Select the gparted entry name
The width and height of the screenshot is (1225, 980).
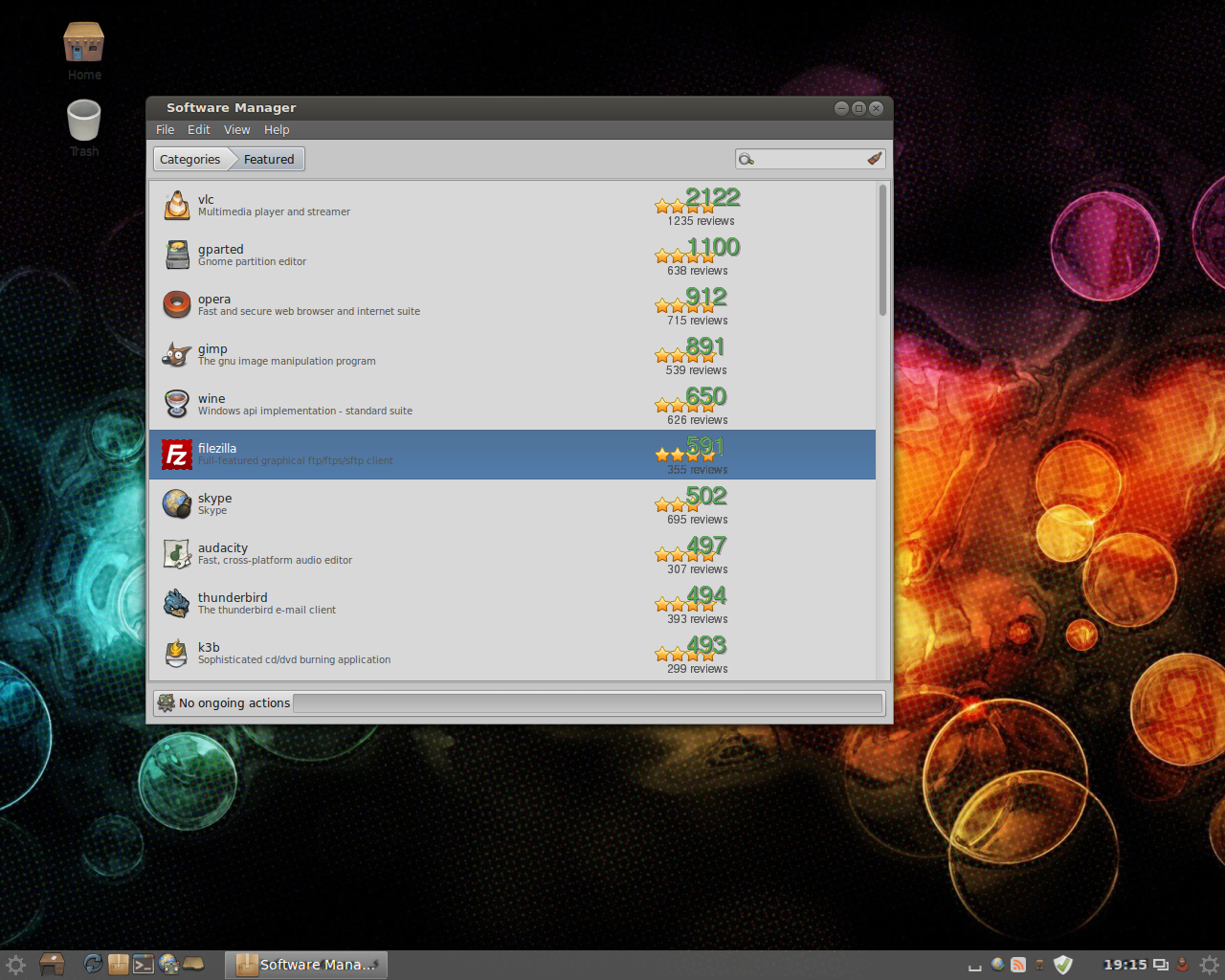[x=221, y=249]
